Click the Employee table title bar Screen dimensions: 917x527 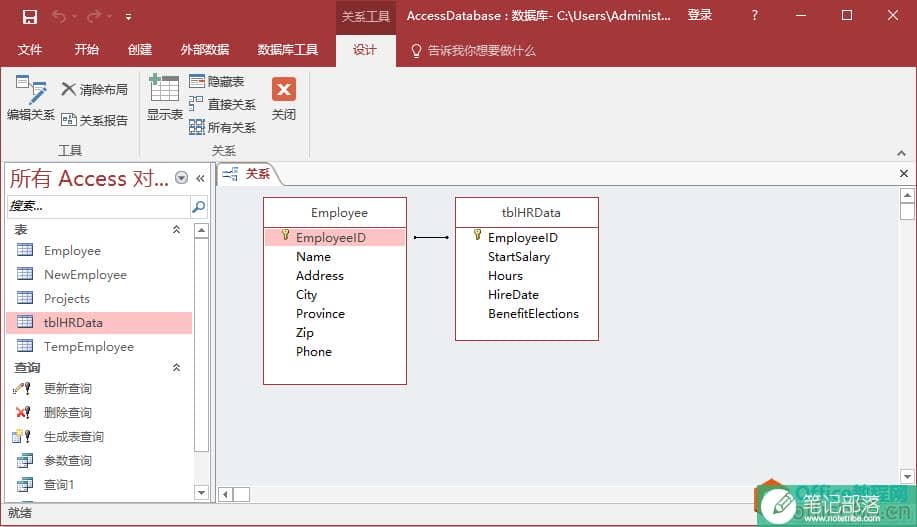[335, 213]
